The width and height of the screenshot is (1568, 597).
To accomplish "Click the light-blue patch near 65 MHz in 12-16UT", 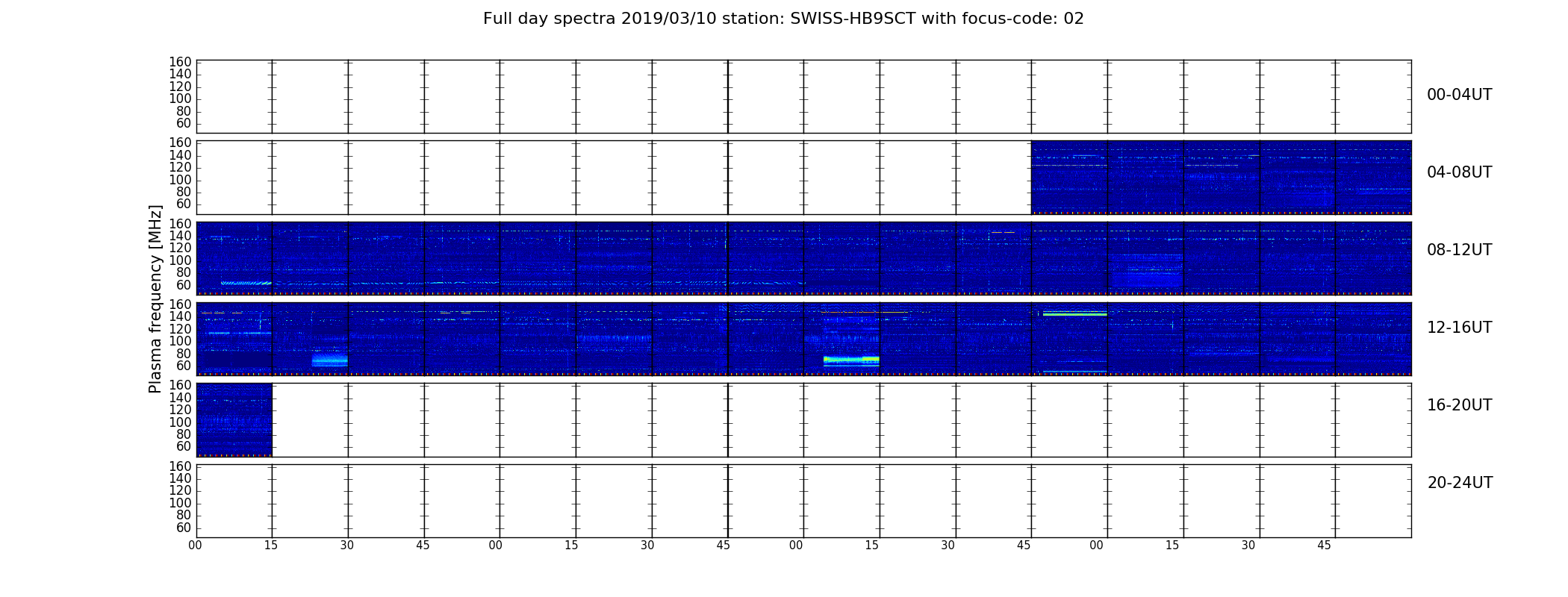I will coord(329,361).
